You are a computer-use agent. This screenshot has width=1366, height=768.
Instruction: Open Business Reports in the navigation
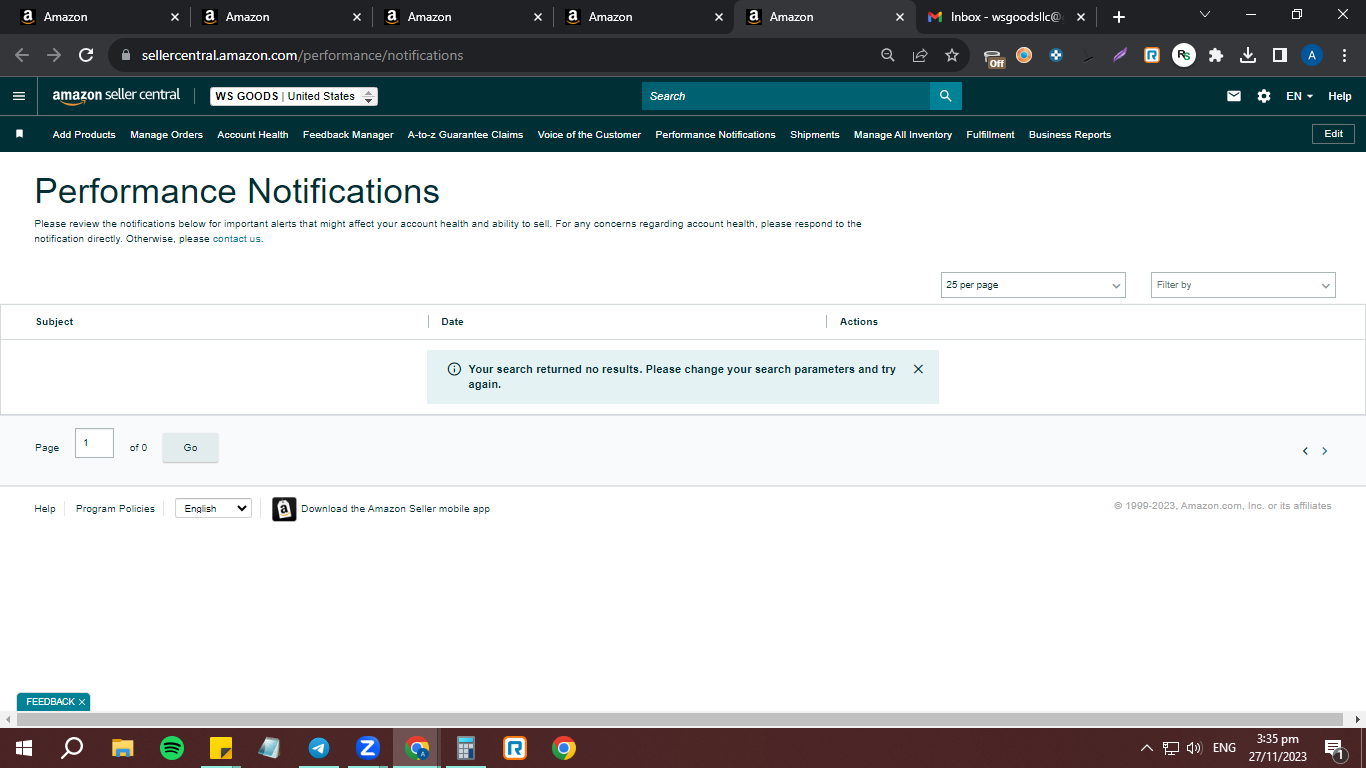click(1070, 134)
